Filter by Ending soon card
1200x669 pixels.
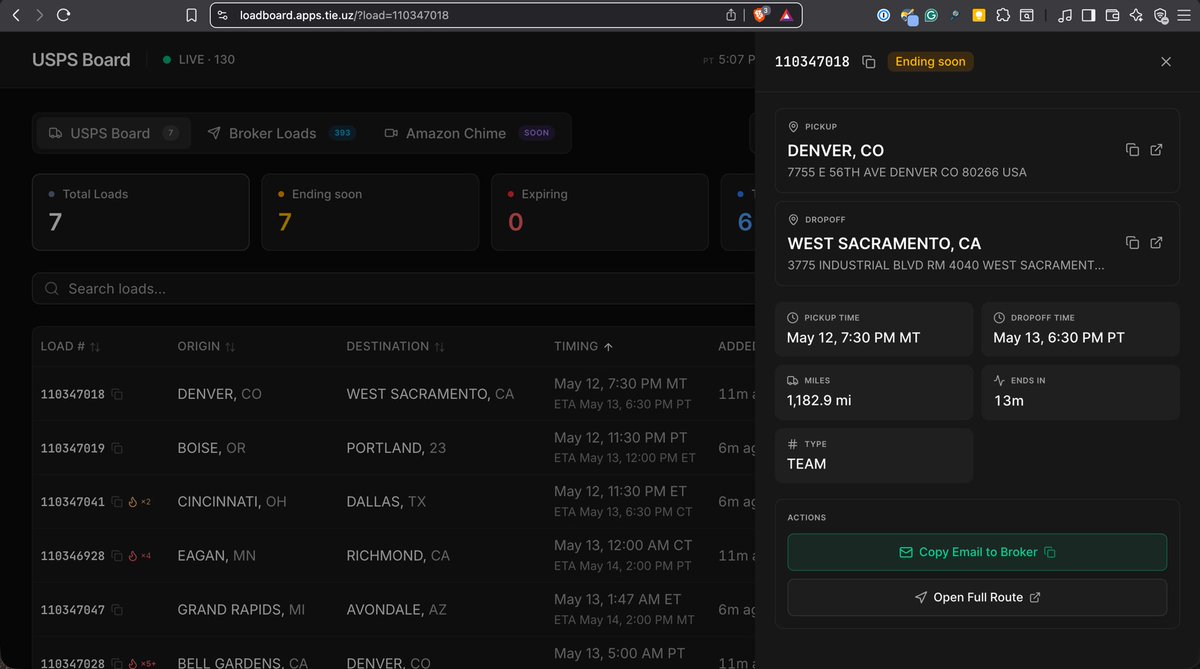[x=370, y=212]
